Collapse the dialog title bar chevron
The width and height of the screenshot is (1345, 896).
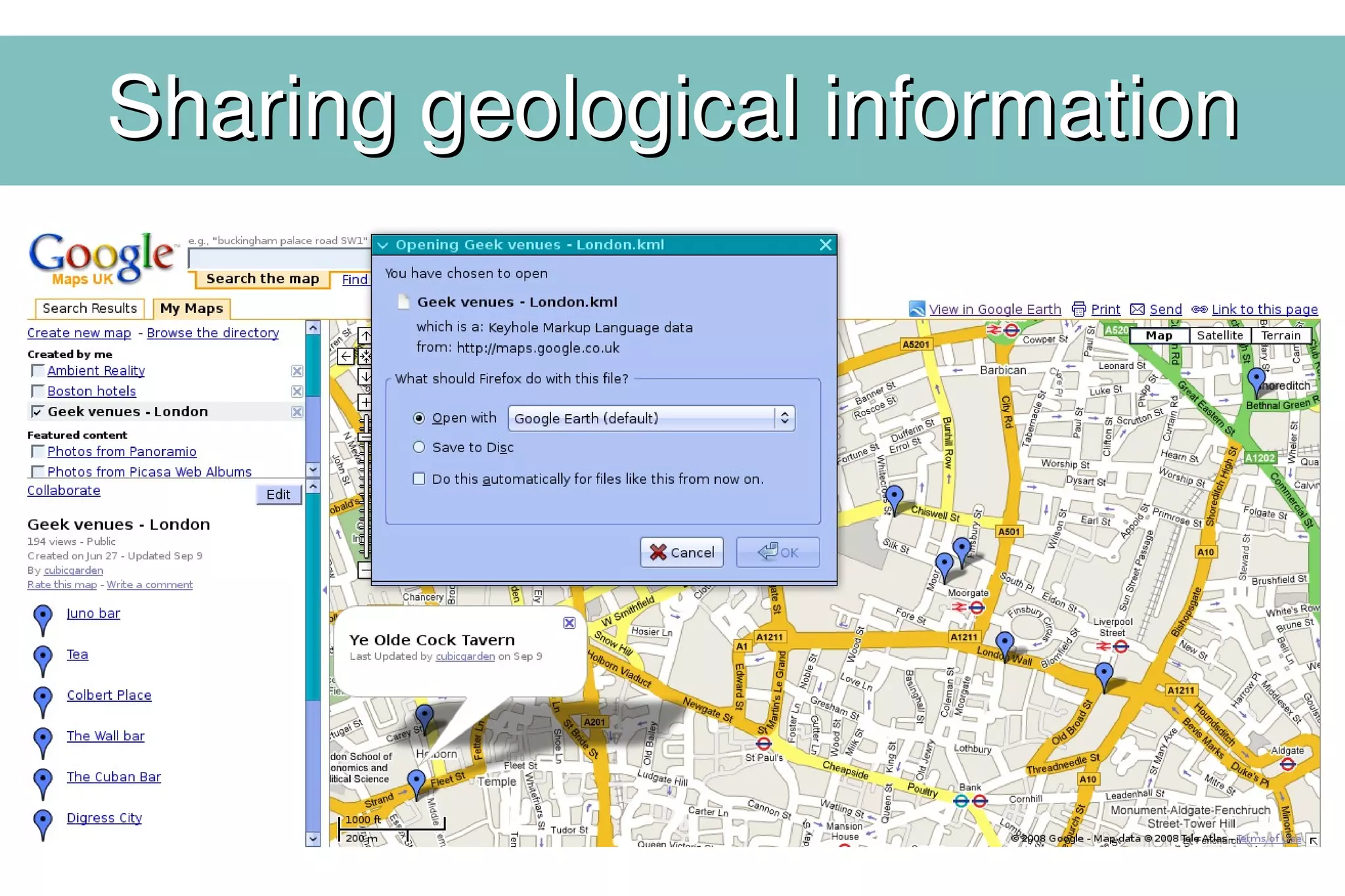(383, 245)
